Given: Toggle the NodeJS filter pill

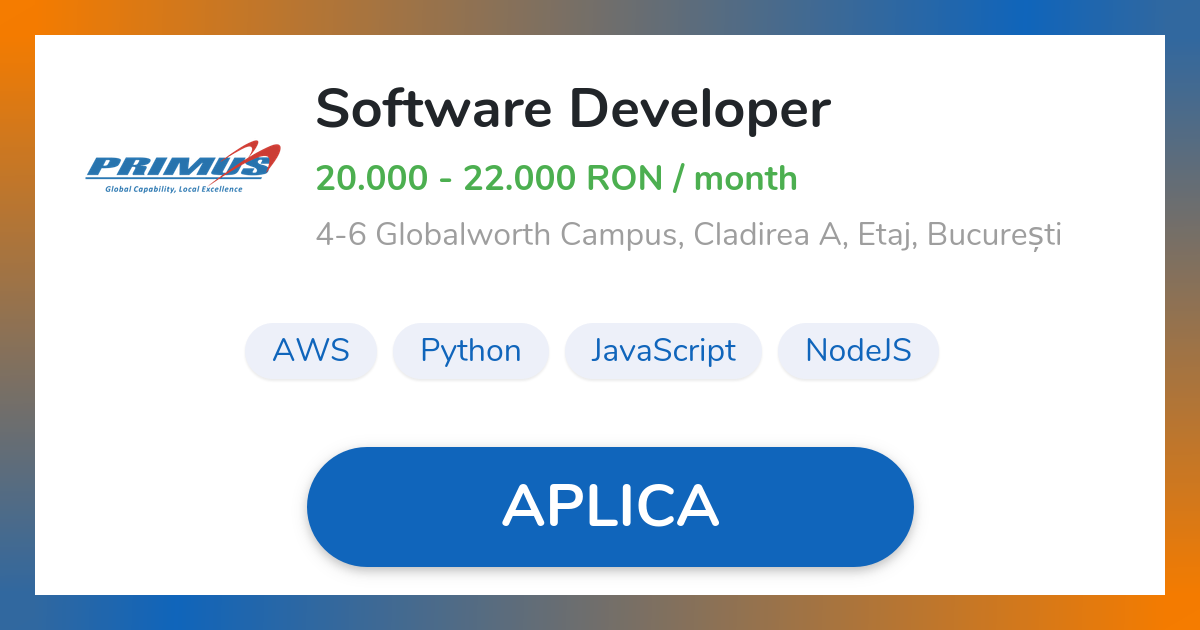Looking at the screenshot, I should coord(858,351).
